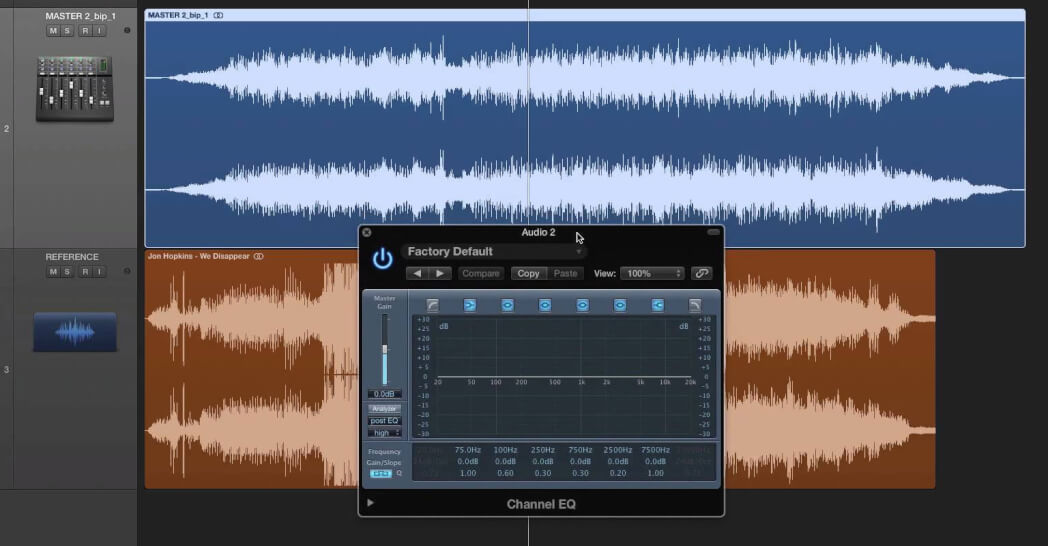Click the Audio 2 plugin window title
Viewport: 1048px width, 546px height.
538,233
